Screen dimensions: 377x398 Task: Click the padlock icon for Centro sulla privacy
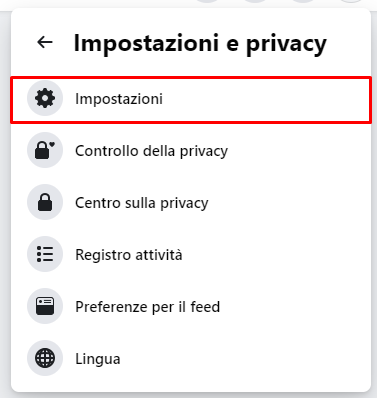[x=45, y=202]
